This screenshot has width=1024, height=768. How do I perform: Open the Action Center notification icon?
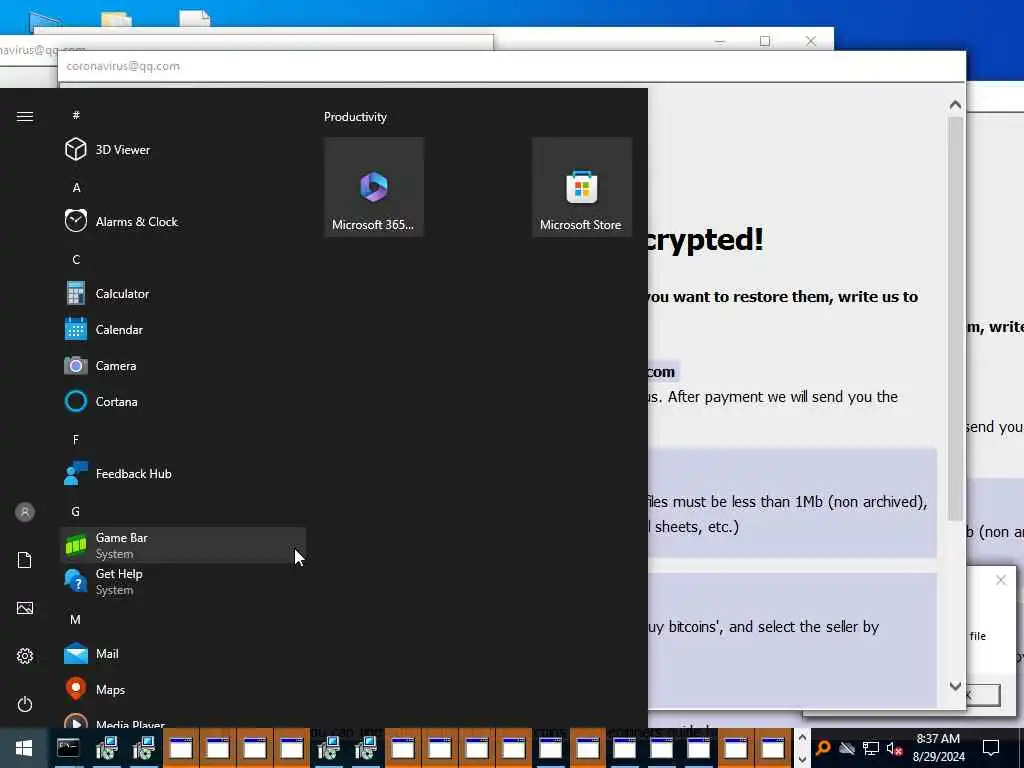coord(991,748)
